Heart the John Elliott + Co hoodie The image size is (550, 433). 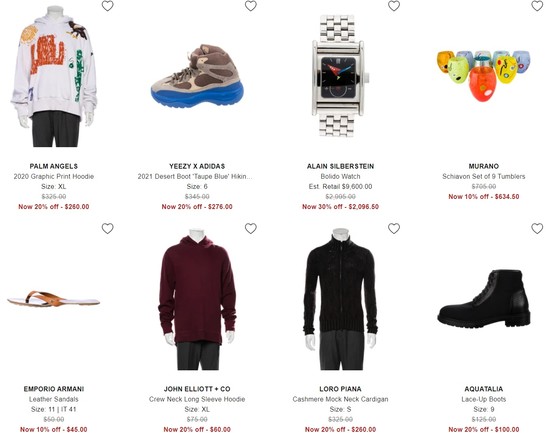[251, 228]
